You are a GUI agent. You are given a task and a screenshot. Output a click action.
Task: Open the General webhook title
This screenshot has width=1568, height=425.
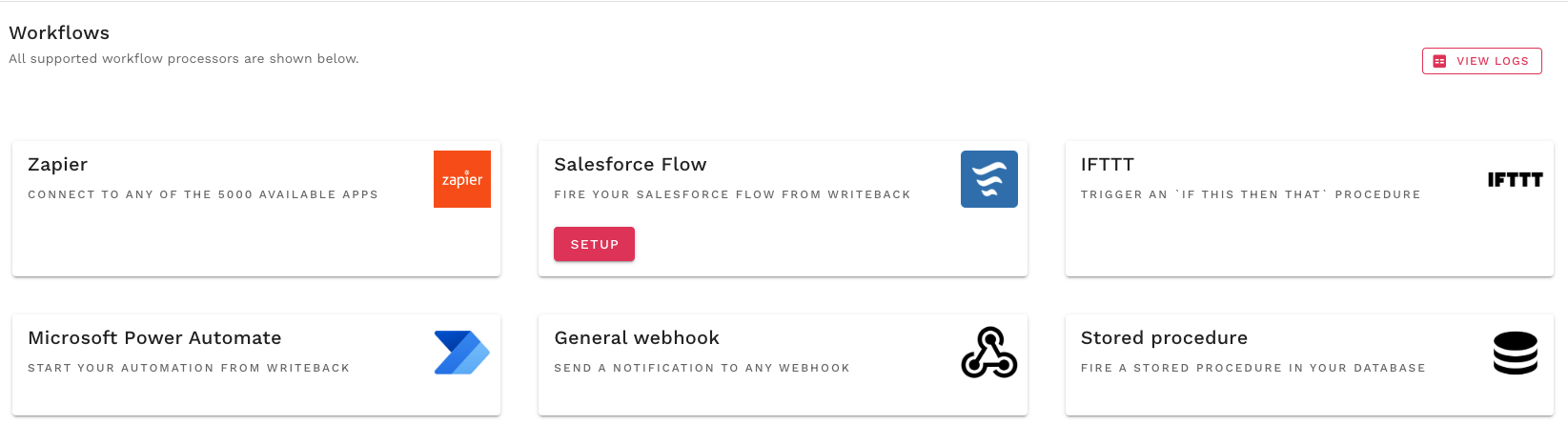(x=637, y=338)
